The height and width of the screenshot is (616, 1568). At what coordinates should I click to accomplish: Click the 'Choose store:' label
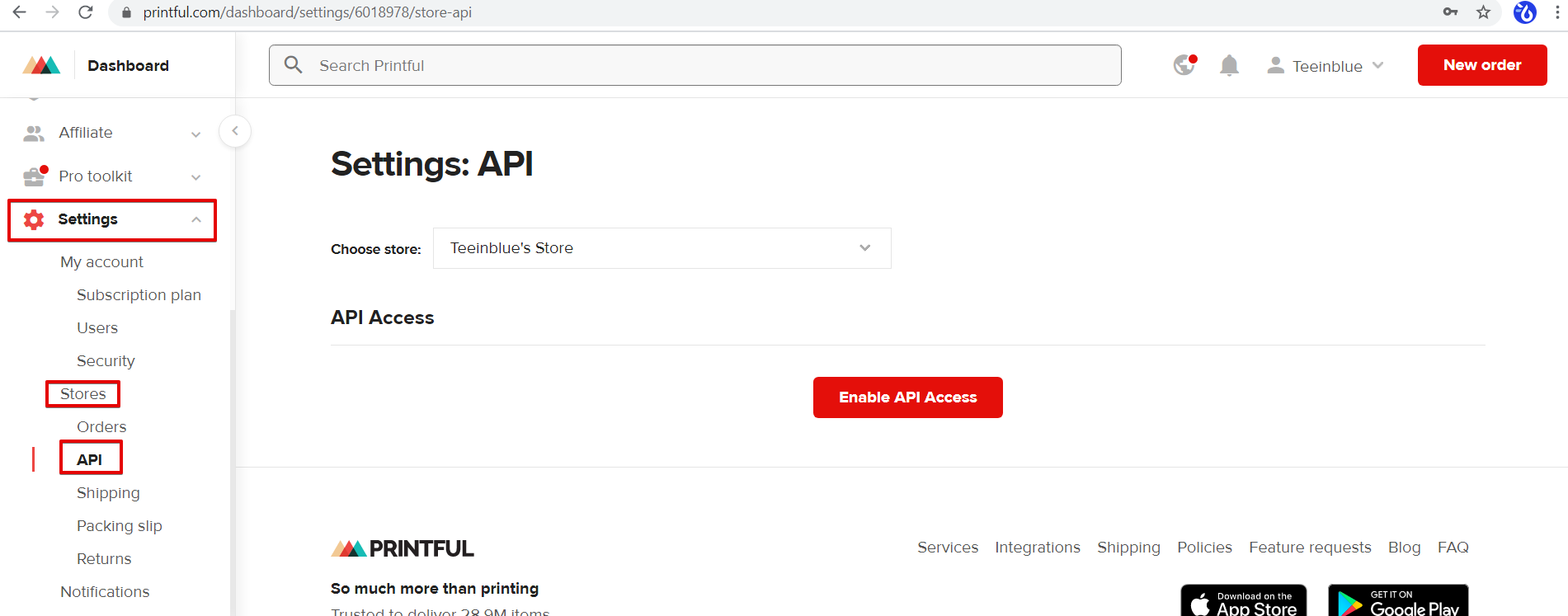coord(376,249)
